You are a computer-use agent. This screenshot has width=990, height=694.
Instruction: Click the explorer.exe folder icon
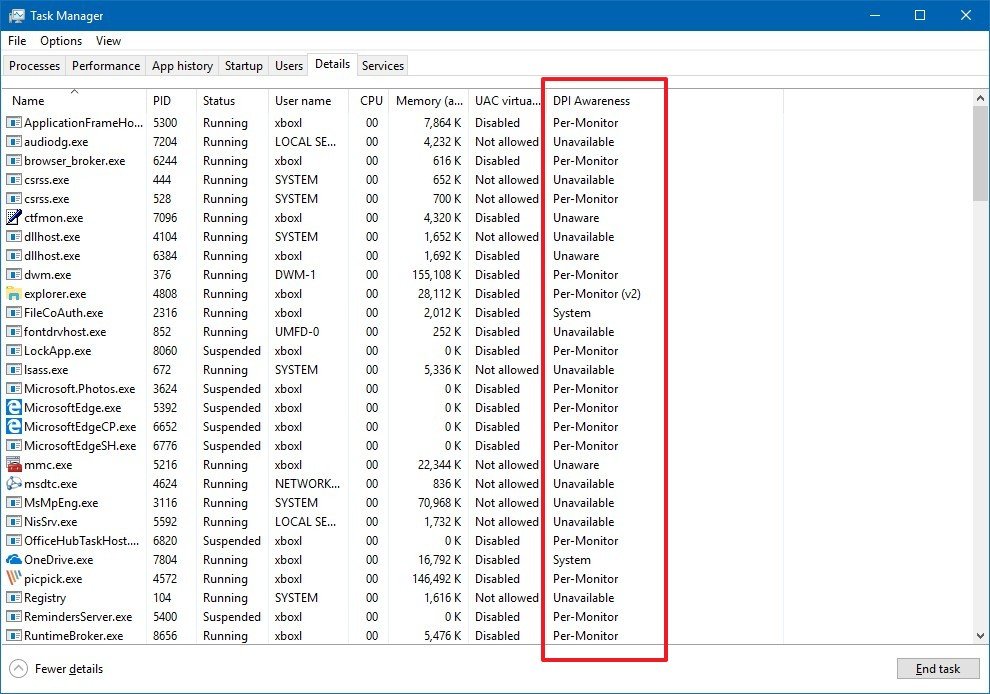(13, 294)
